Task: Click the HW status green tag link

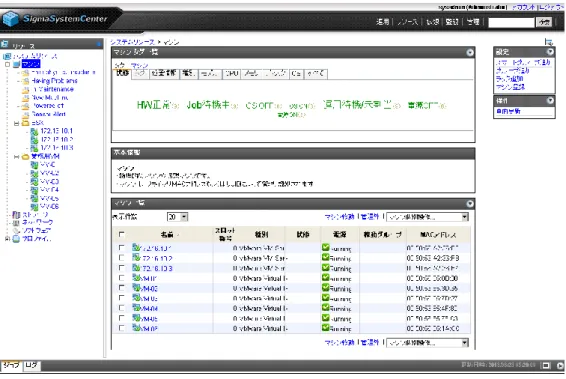Action: (153, 105)
